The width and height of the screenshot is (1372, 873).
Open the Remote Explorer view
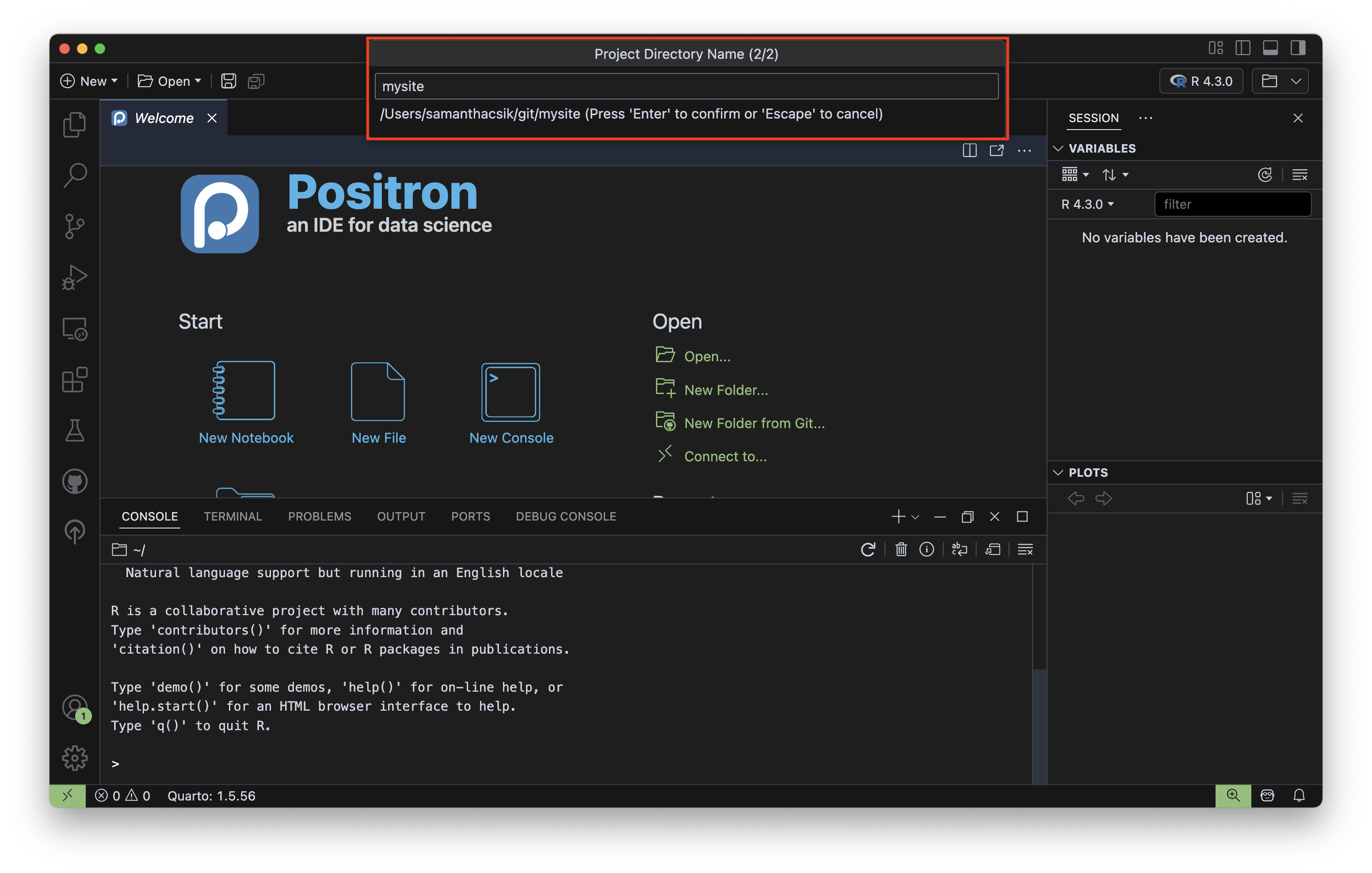[75, 329]
